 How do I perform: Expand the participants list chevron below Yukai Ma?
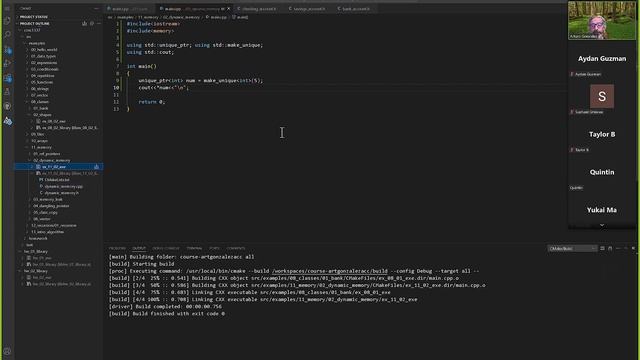[602, 225]
